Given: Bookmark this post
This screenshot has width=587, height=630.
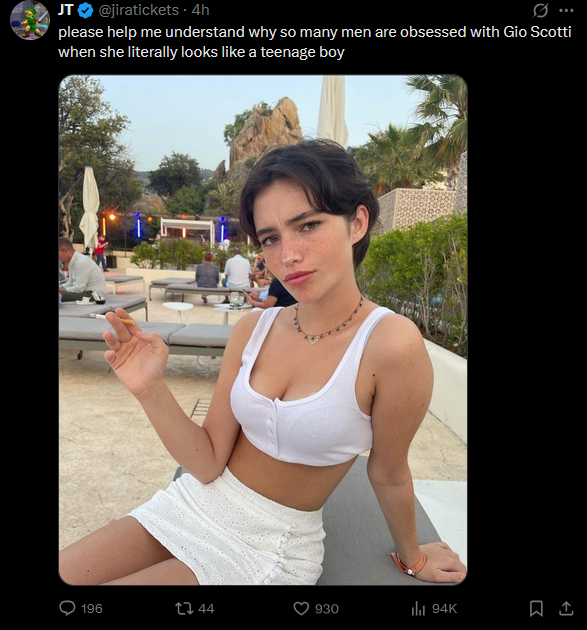Looking at the screenshot, I should 536,608.
